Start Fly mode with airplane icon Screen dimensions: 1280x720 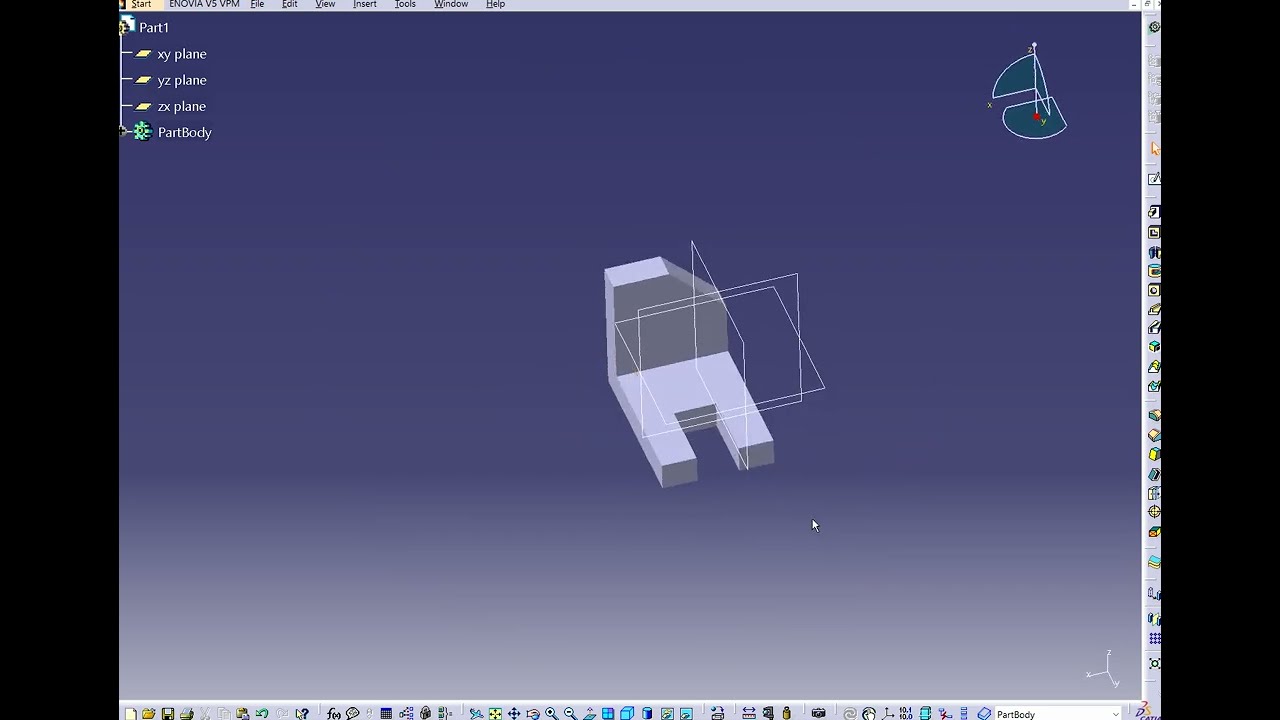tap(476, 713)
